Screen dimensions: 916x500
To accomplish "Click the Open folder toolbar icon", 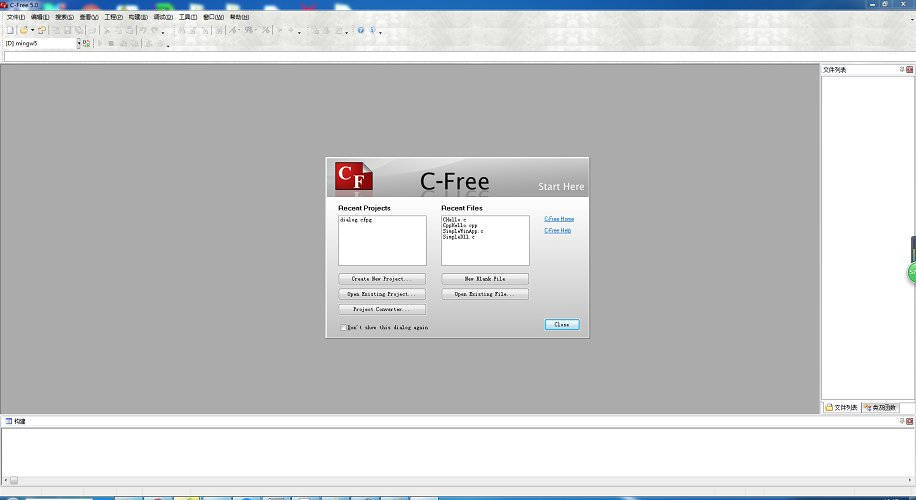I will (23, 30).
